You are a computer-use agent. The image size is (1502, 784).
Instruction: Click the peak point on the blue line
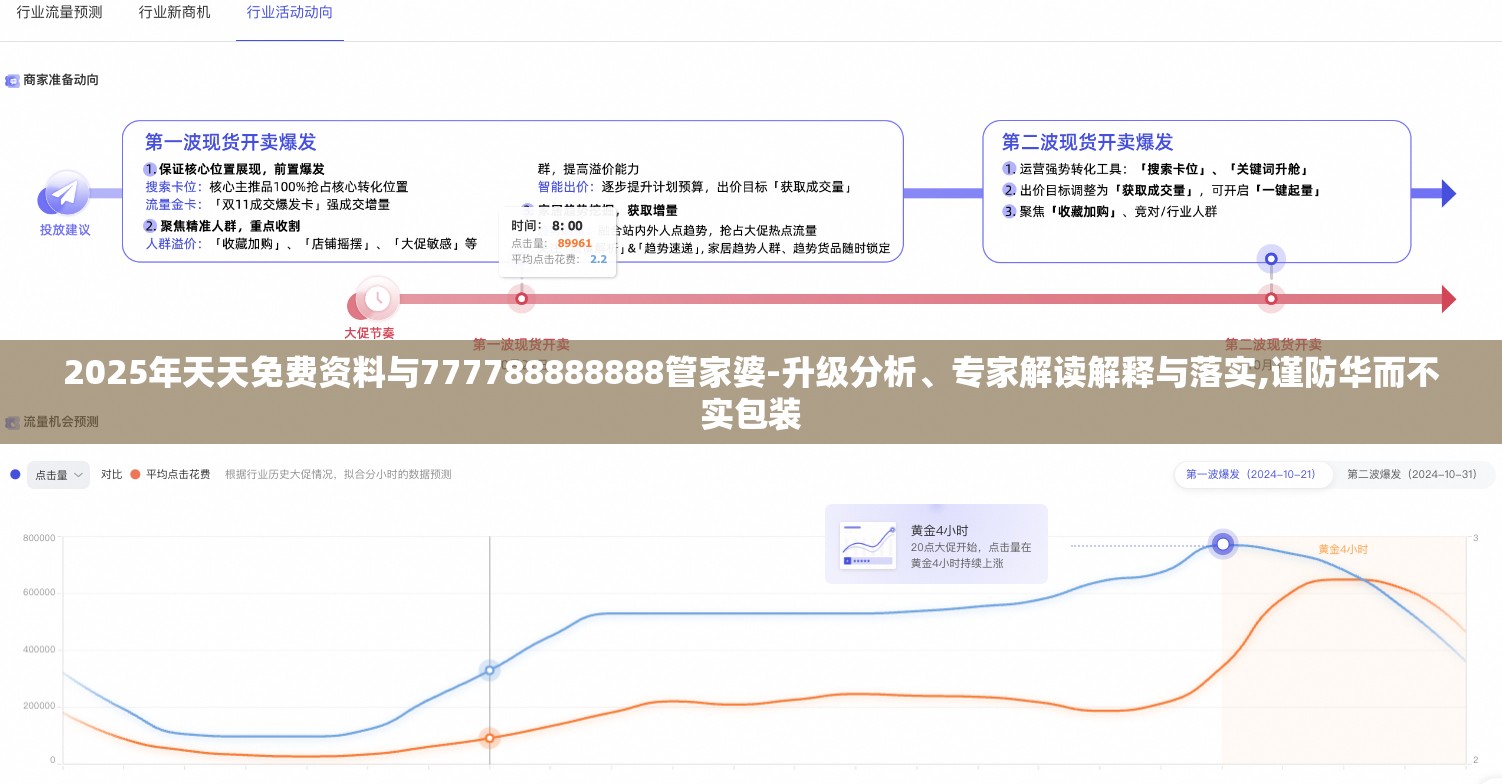coord(1222,544)
